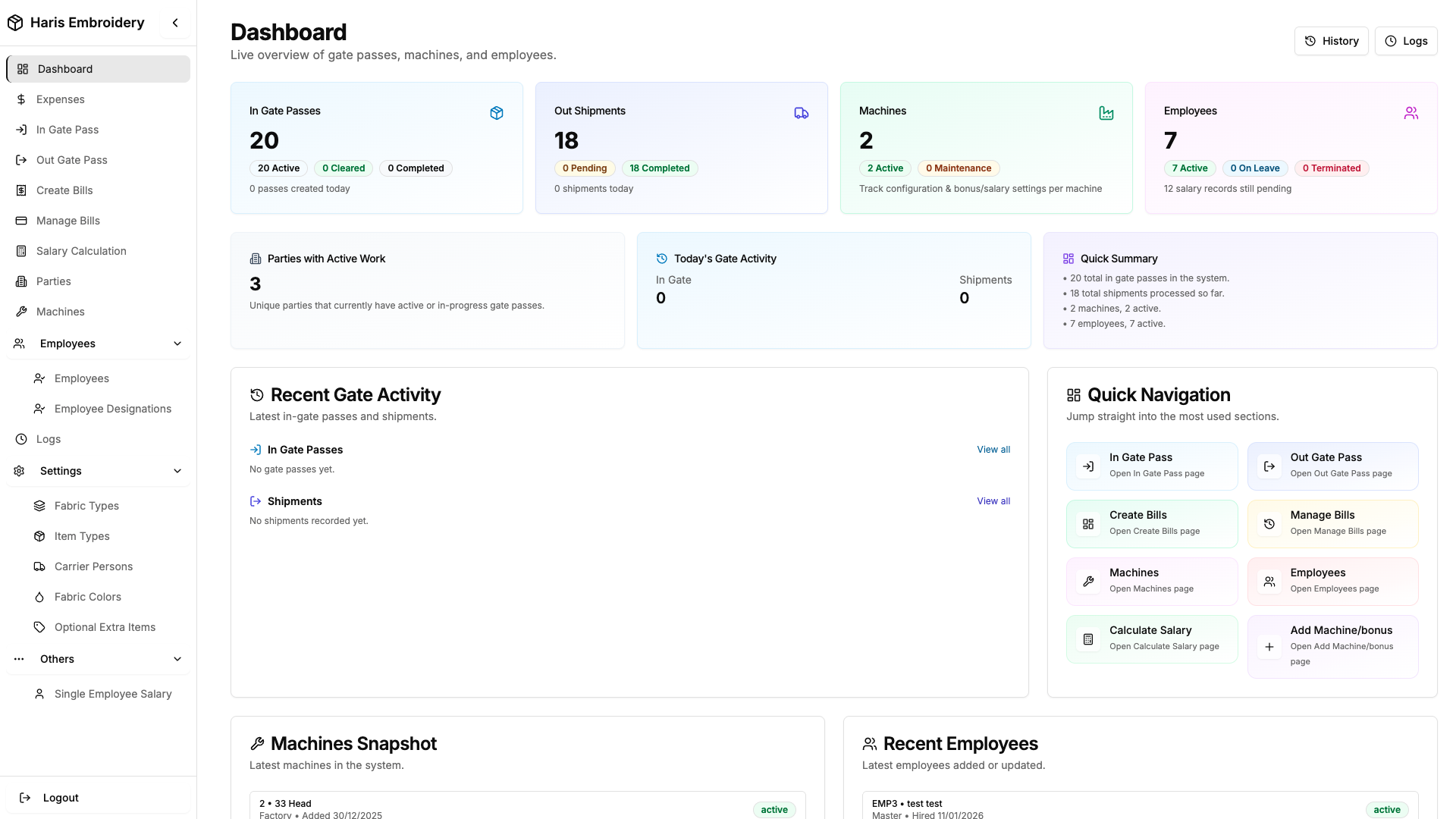Open Employee Designations in the sidebar
The height and width of the screenshot is (819, 1456).
[x=107, y=409]
